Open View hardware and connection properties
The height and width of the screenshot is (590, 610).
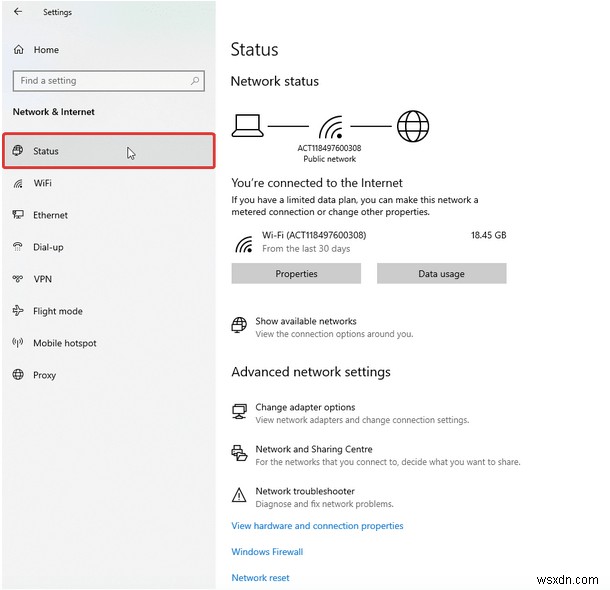pos(317,526)
